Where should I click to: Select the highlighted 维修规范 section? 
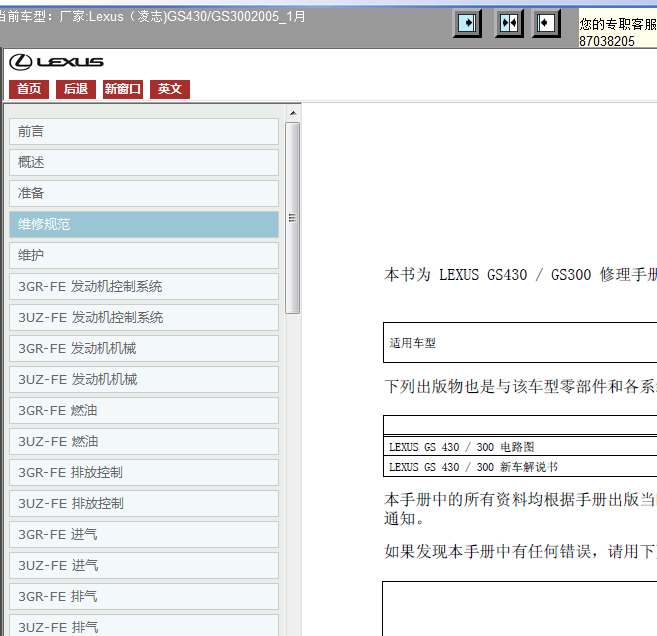click(144, 225)
